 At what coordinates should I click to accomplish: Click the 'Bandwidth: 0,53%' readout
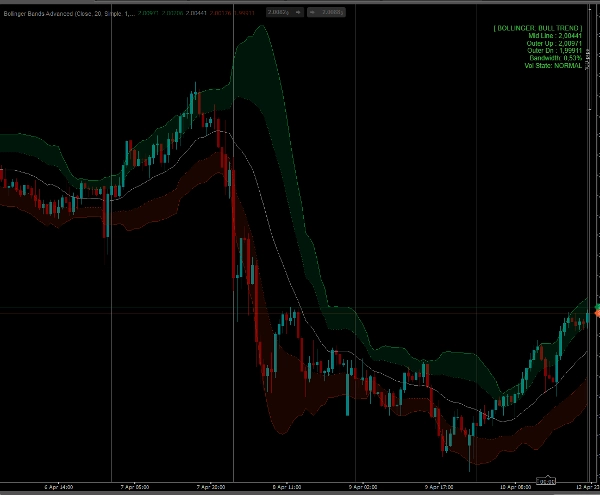(556, 58)
